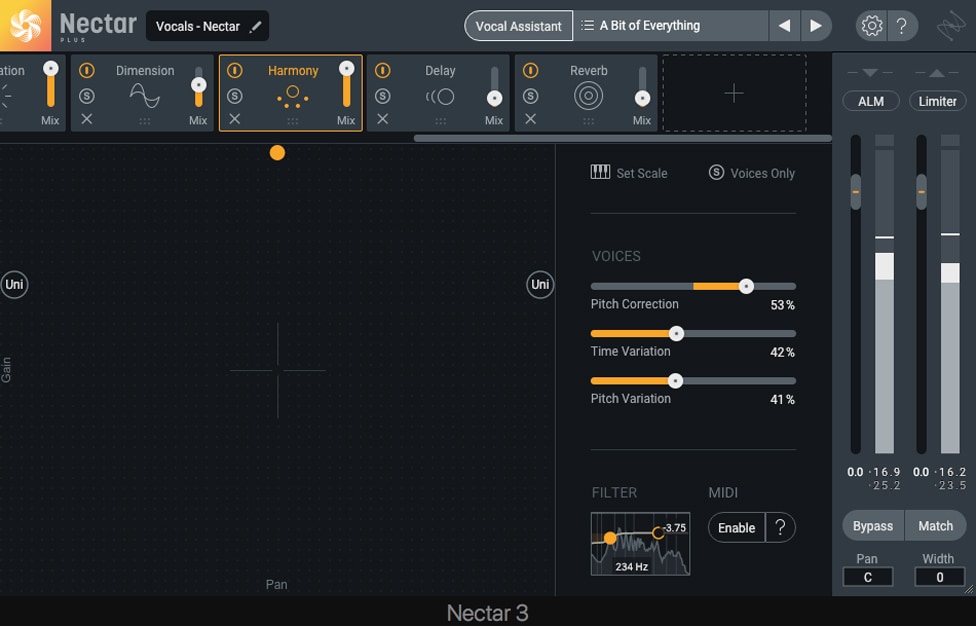Toggle Voices Only solo
Screen dimensions: 976x626
pos(716,172)
